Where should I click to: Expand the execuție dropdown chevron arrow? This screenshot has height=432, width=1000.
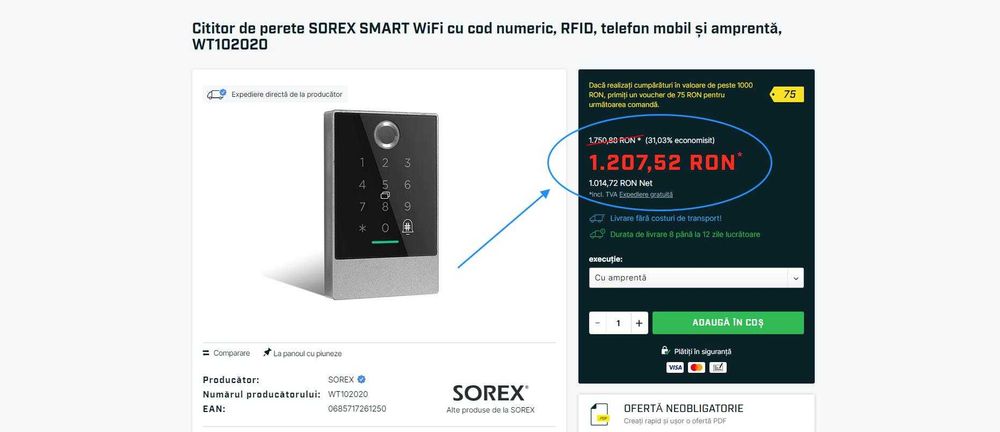click(795, 278)
